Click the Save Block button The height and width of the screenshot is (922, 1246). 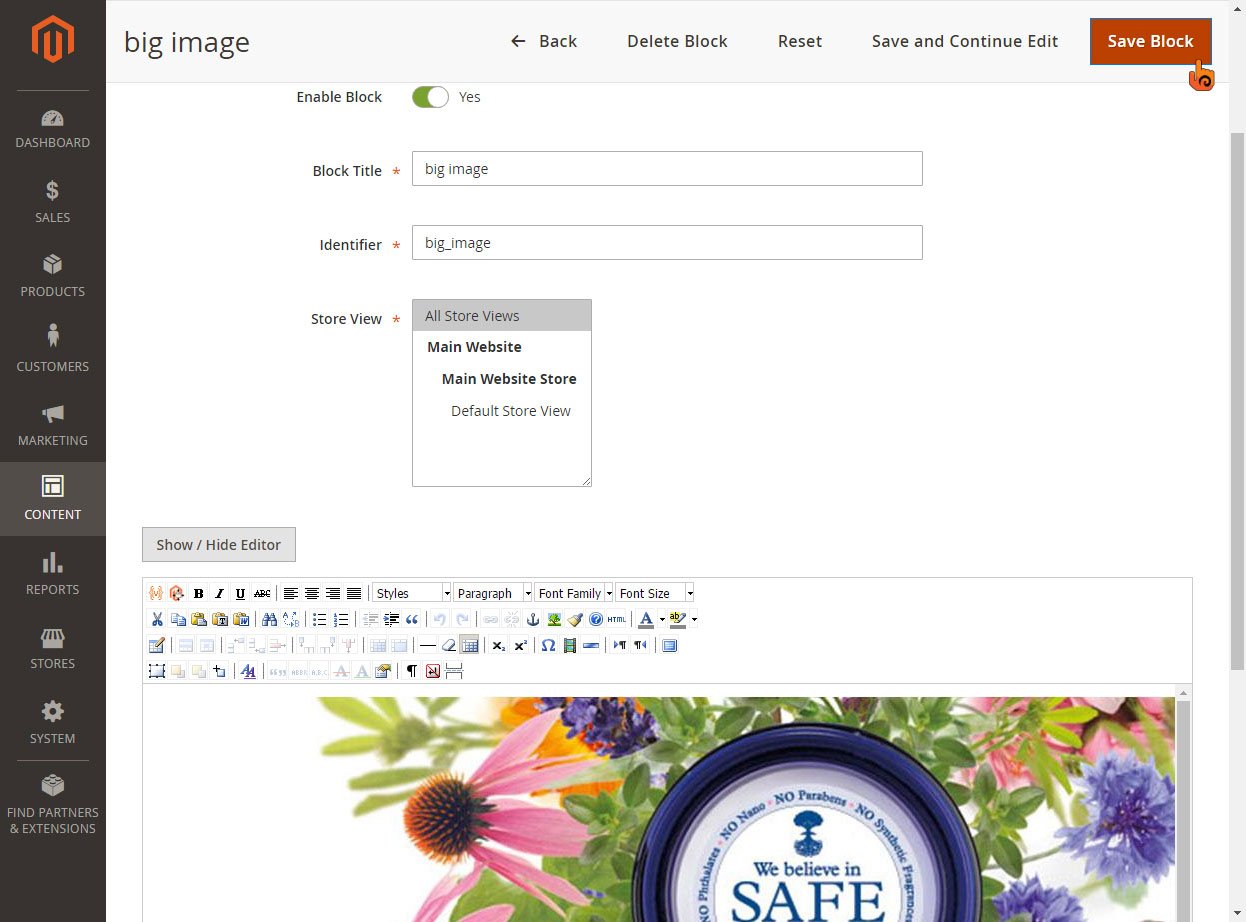pyautogui.click(x=1150, y=41)
